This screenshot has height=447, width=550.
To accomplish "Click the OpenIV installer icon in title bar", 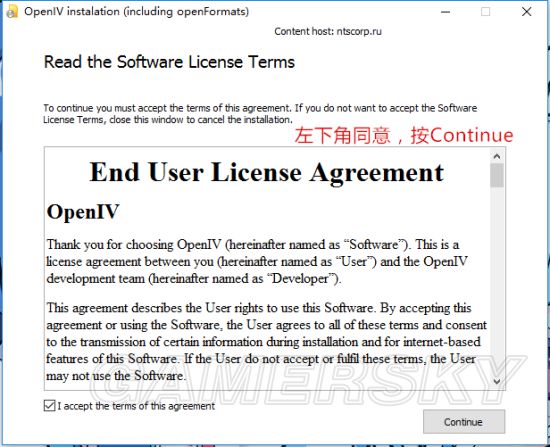I will (12, 12).
